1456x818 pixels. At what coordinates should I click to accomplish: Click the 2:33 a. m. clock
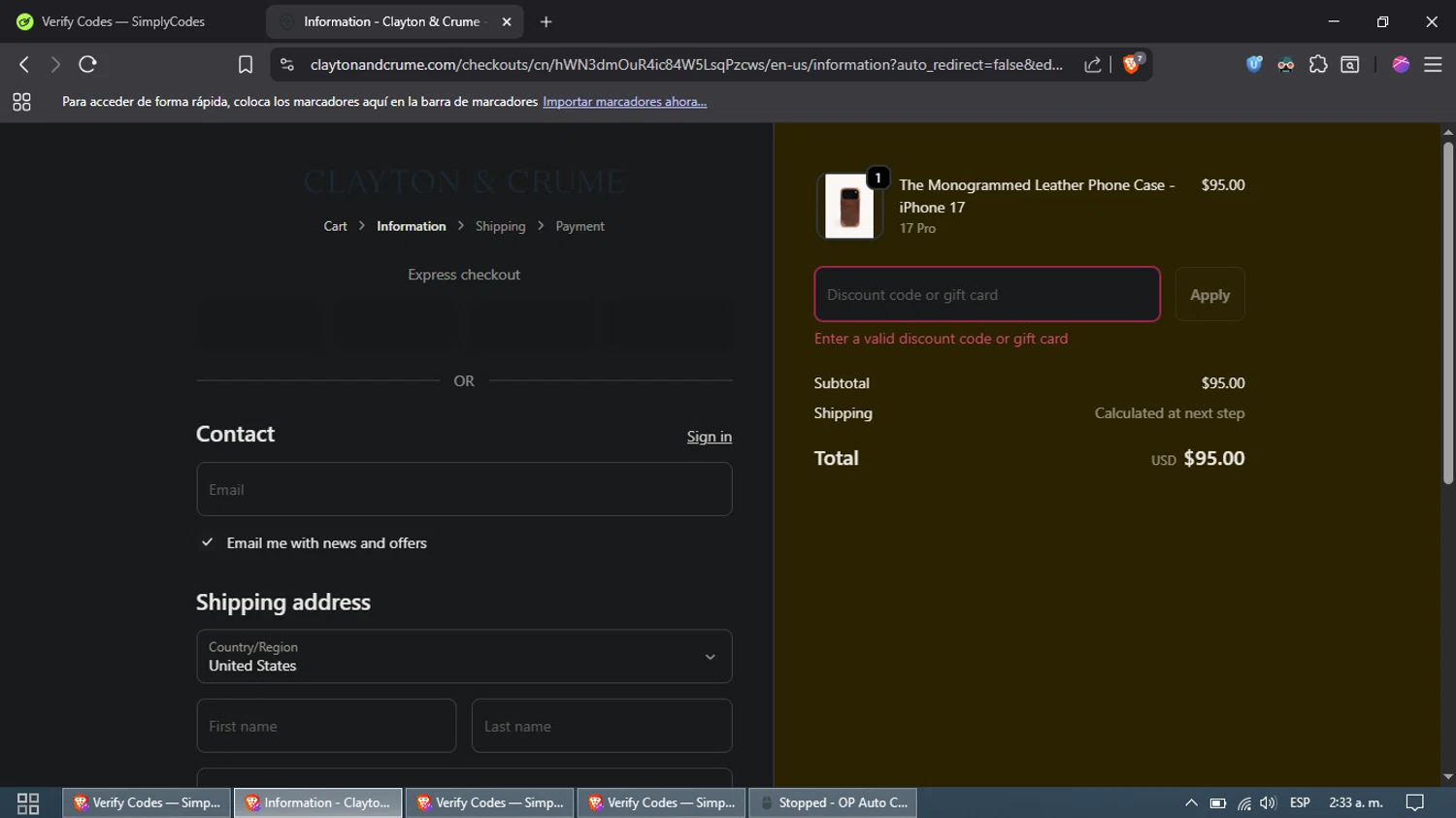1356,802
